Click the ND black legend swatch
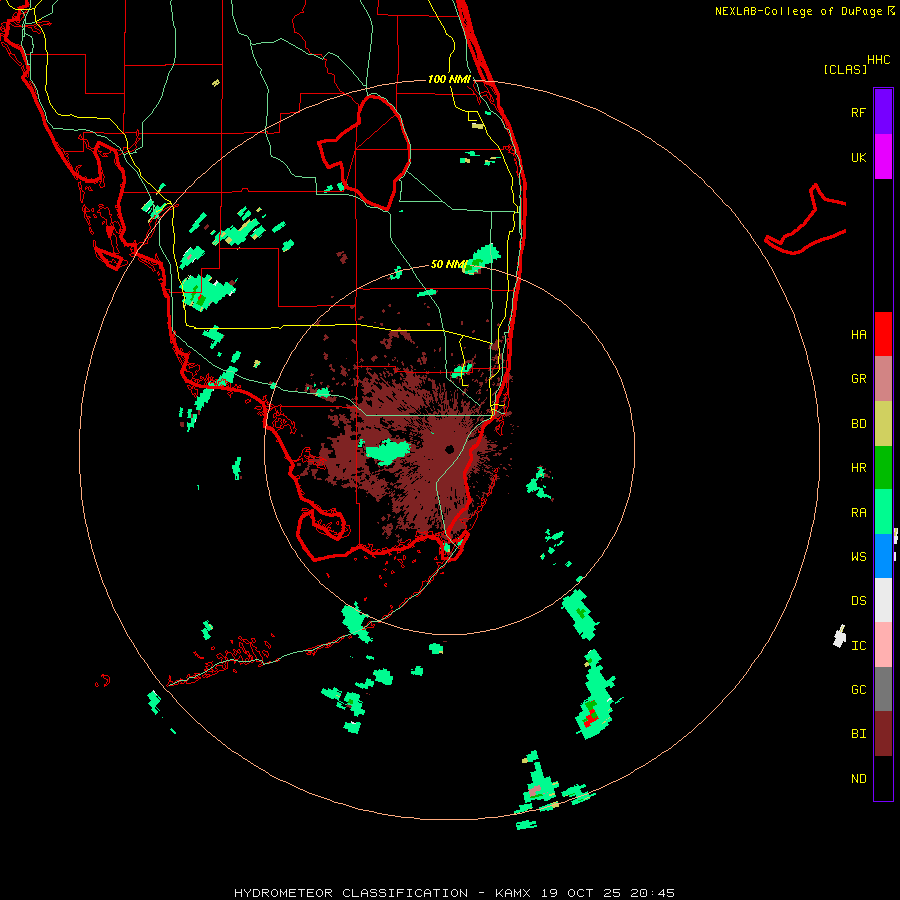 [883, 778]
